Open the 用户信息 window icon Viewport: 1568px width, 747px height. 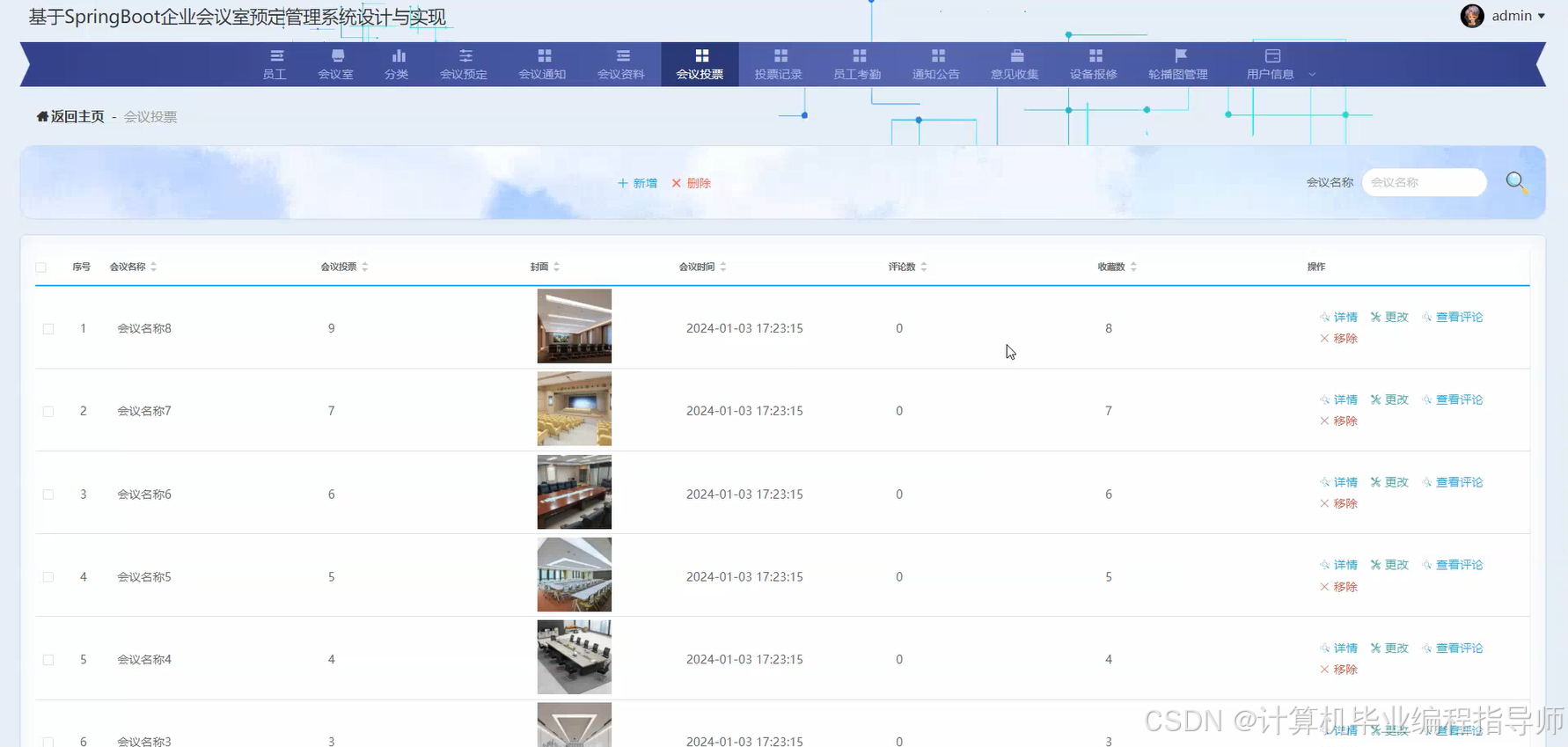click(x=1272, y=55)
